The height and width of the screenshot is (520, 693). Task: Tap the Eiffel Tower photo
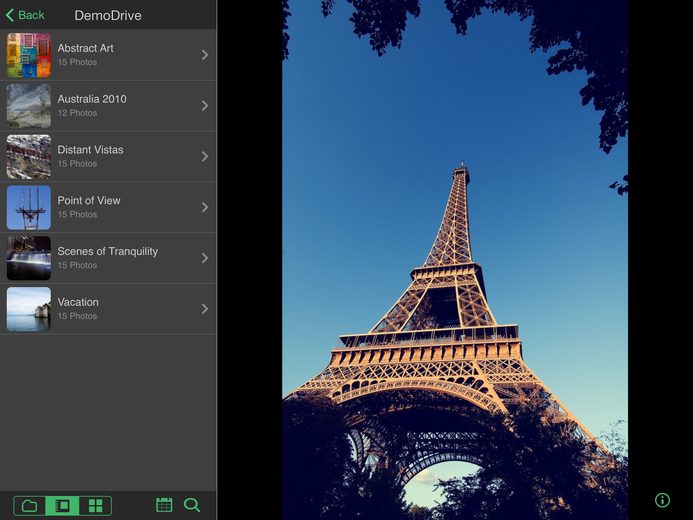tap(455, 260)
